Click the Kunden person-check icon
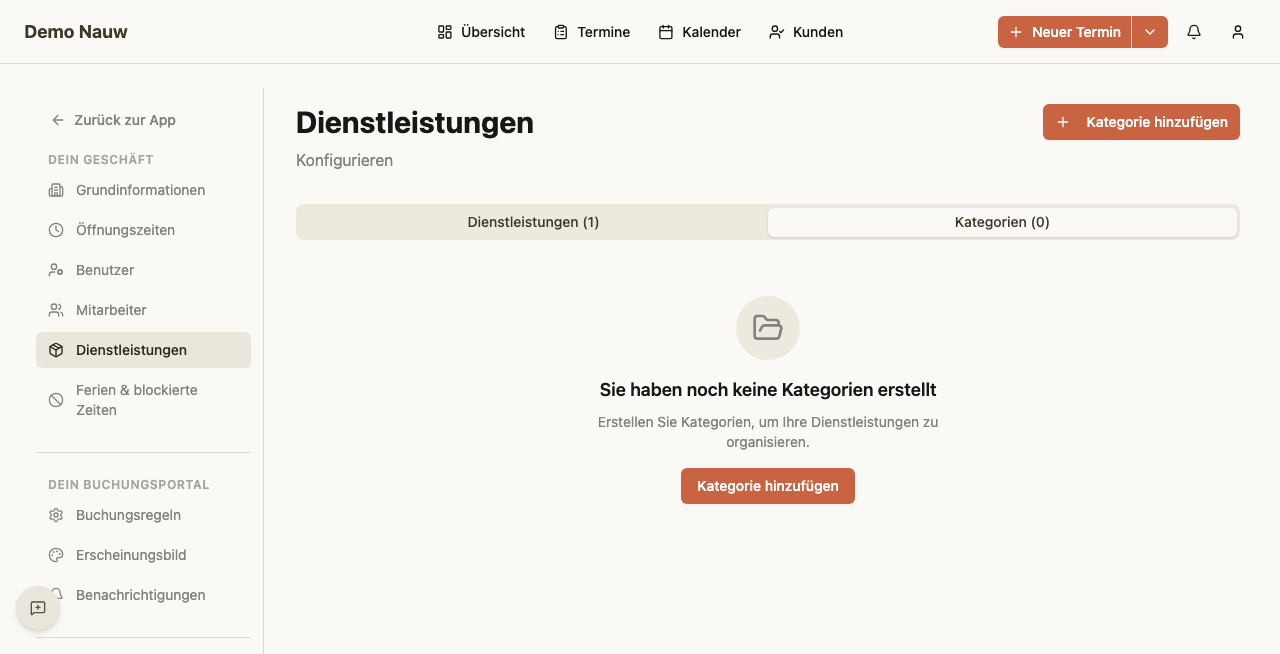 777,32
